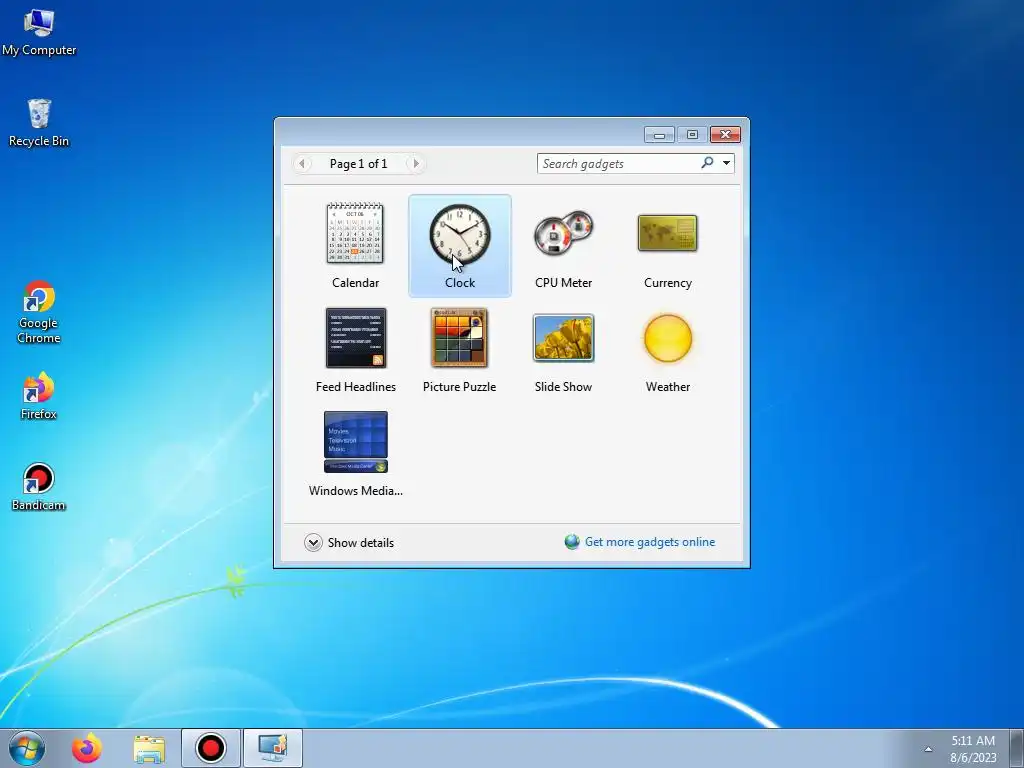The image size is (1024, 768).
Task: Click the gadget gallery taskbar button
Action: tap(273, 748)
